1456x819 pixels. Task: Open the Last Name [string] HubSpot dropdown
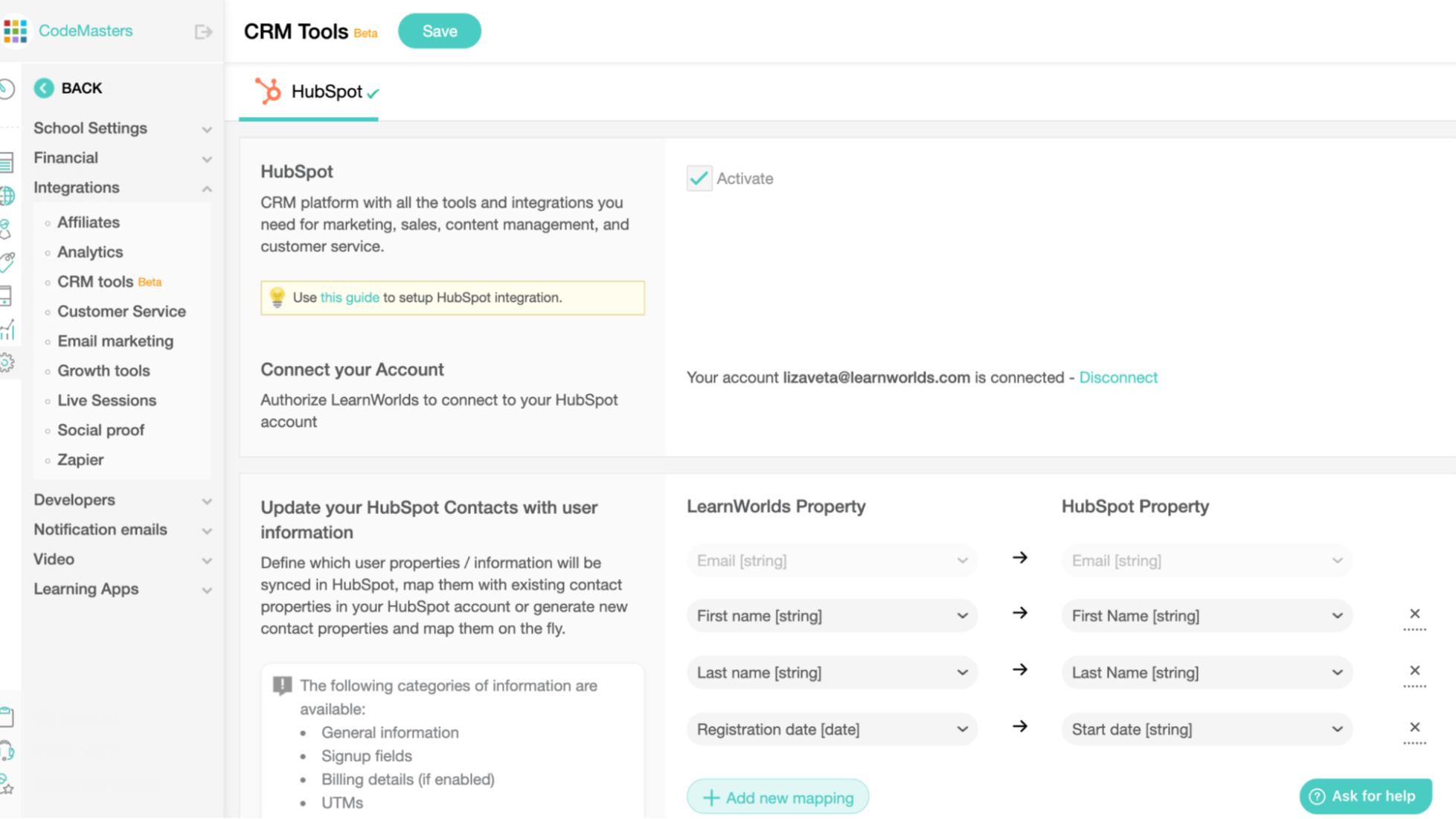pos(1207,672)
